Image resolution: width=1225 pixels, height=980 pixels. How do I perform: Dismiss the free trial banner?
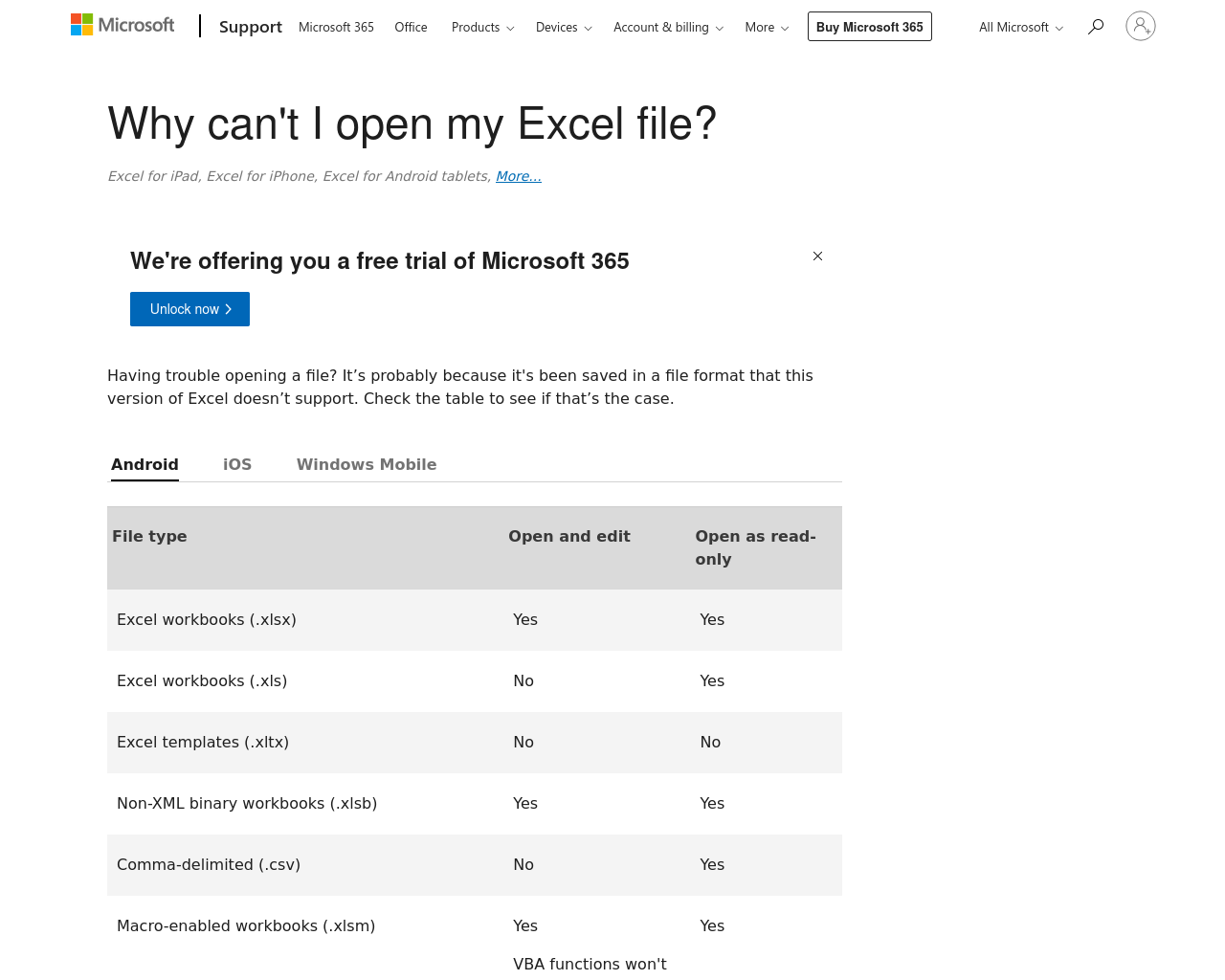[x=817, y=256]
